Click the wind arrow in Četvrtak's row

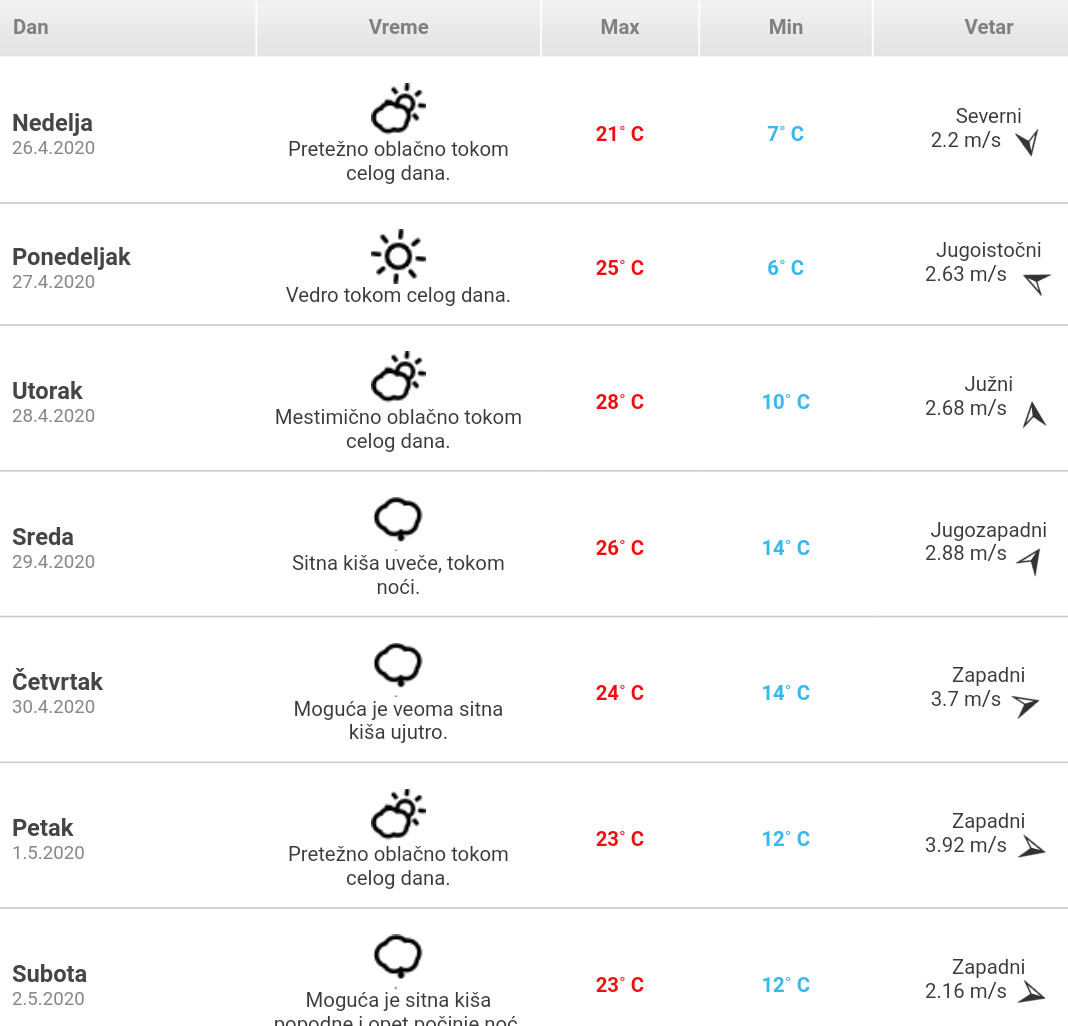(1025, 706)
